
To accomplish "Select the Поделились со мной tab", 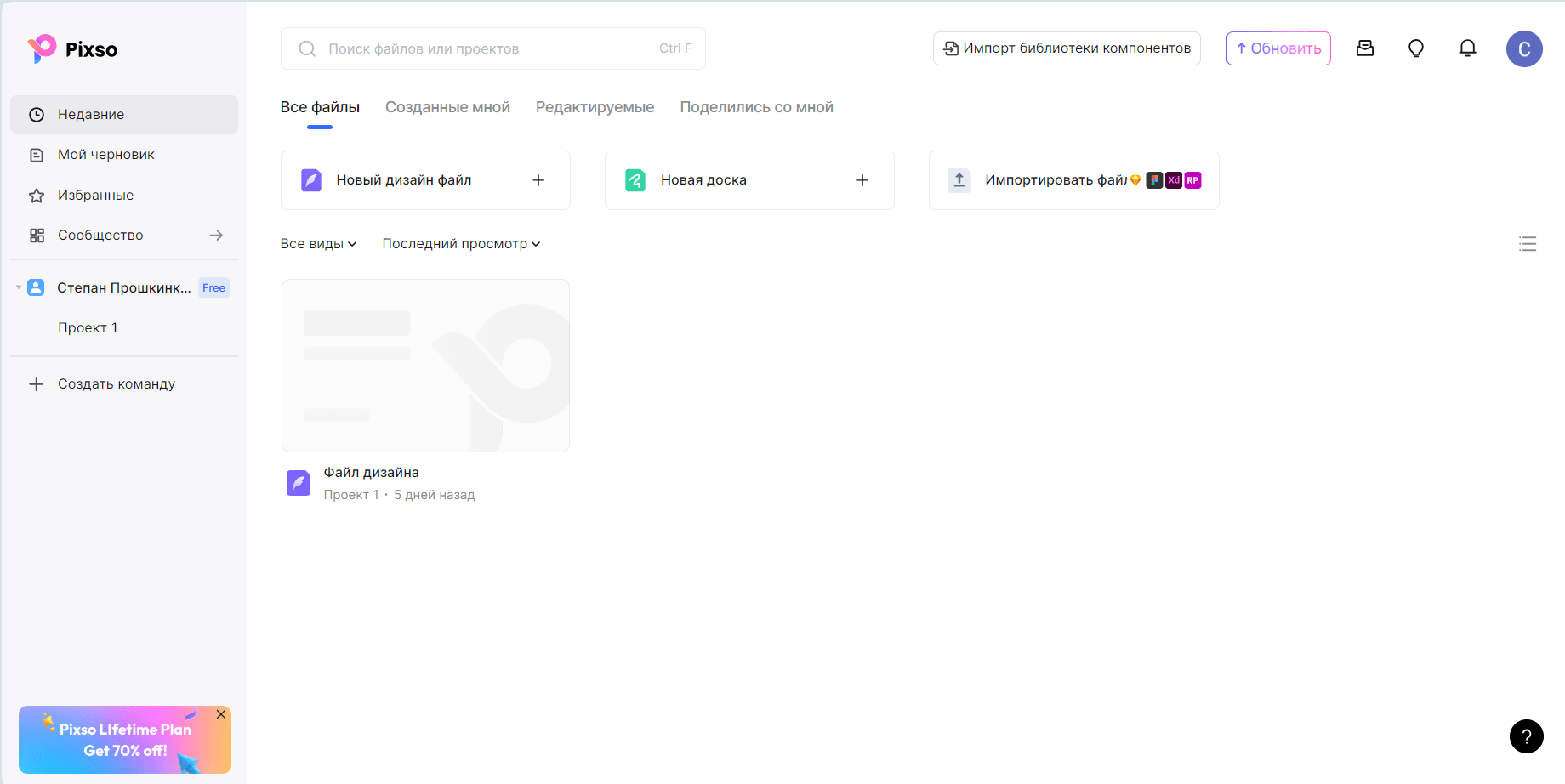I will (756, 107).
